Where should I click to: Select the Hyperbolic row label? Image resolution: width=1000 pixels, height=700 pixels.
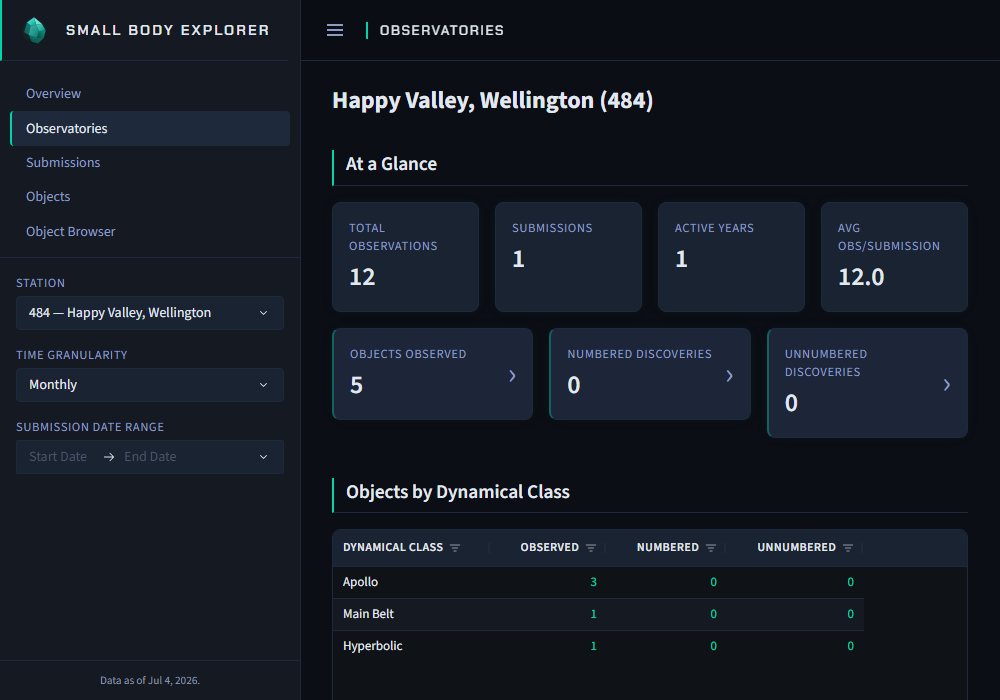(x=372, y=646)
